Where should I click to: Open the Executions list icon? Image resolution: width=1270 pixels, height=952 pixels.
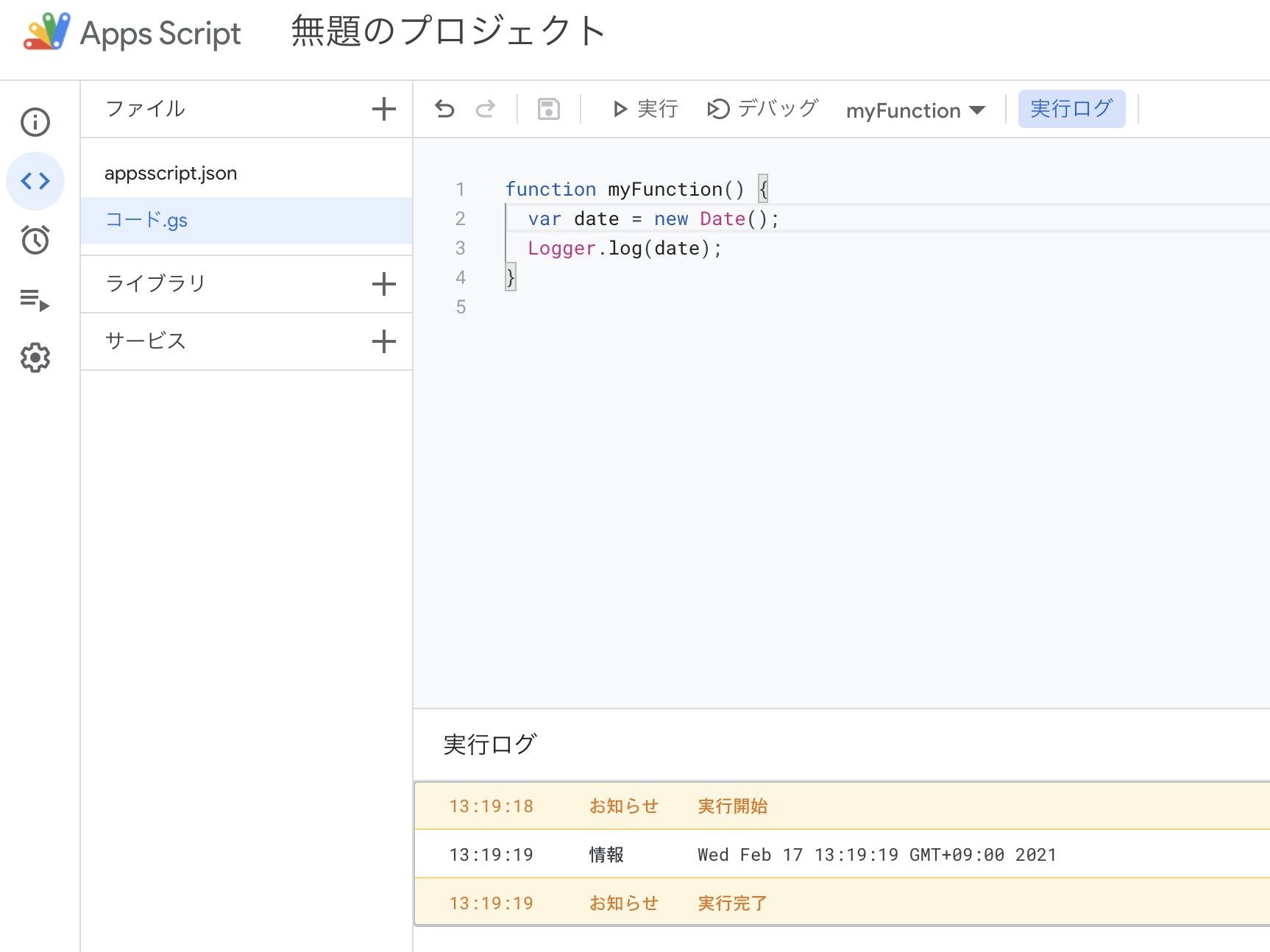(x=35, y=299)
